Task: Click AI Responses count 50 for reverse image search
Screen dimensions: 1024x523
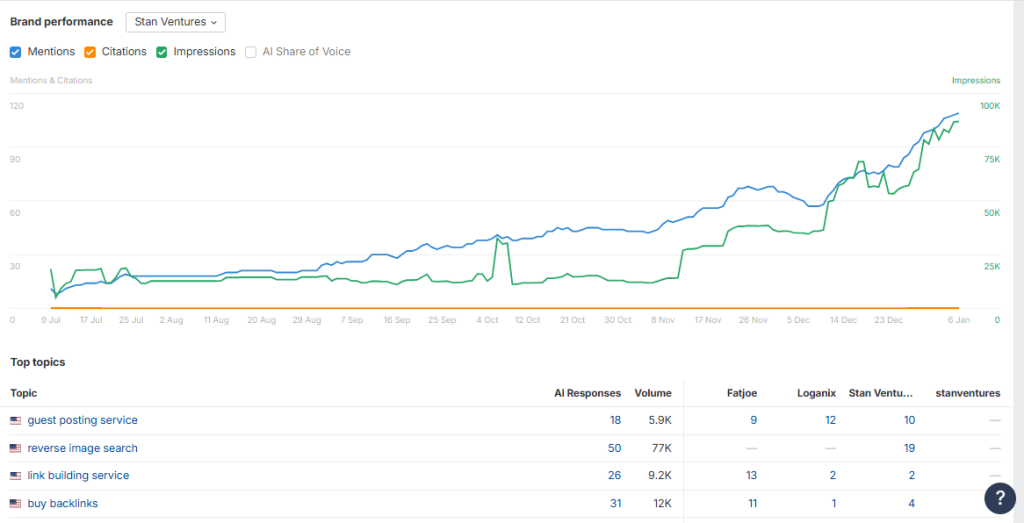Action: click(x=614, y=449)
